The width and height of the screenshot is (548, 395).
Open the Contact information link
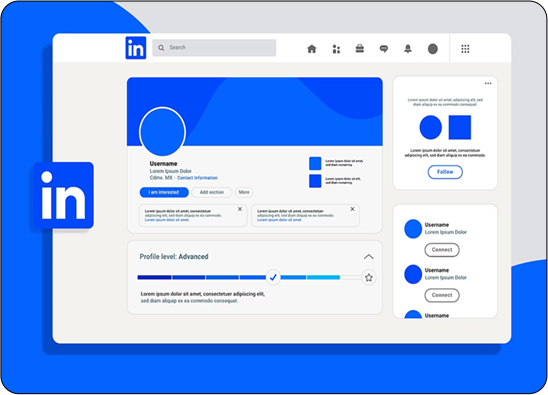pos(197,178)
